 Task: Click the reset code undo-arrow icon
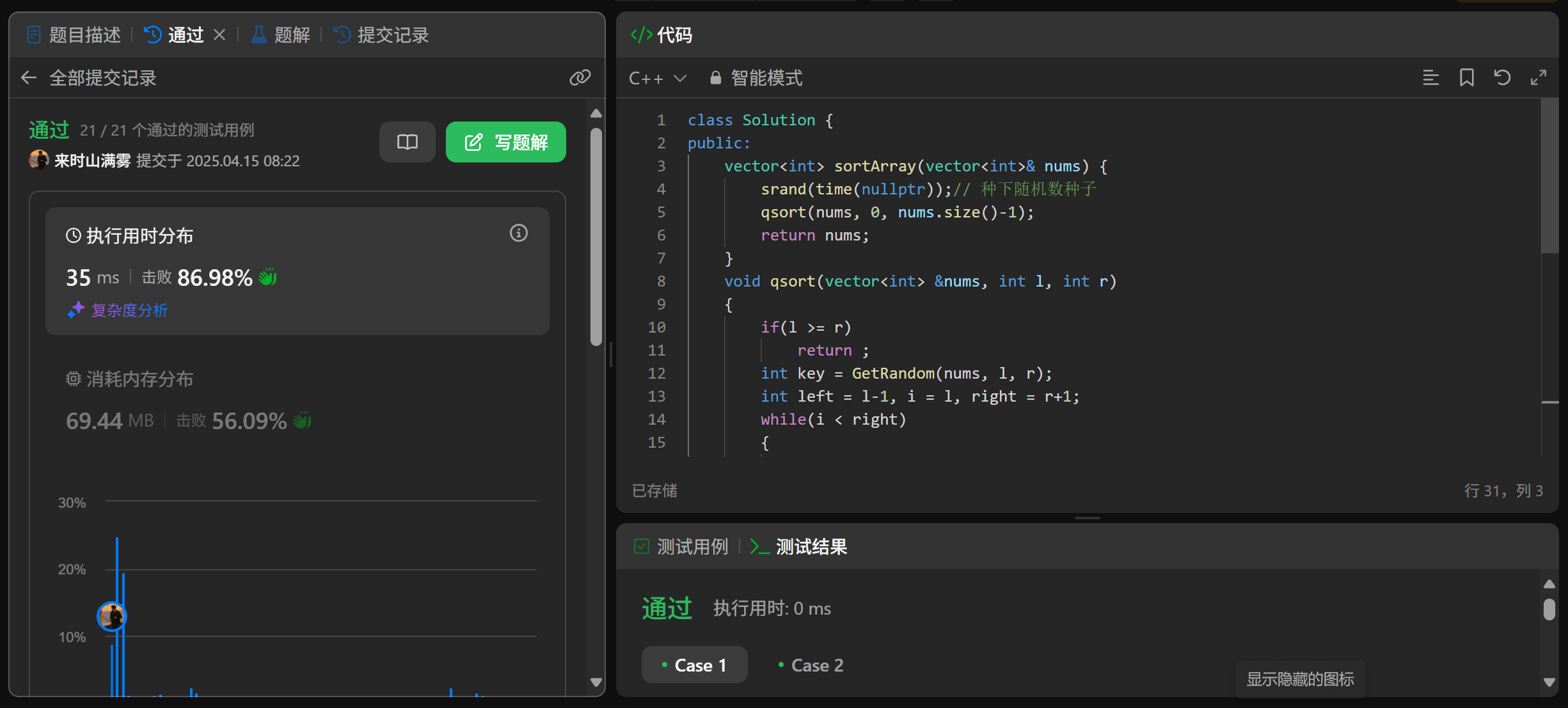(1502, 78)
